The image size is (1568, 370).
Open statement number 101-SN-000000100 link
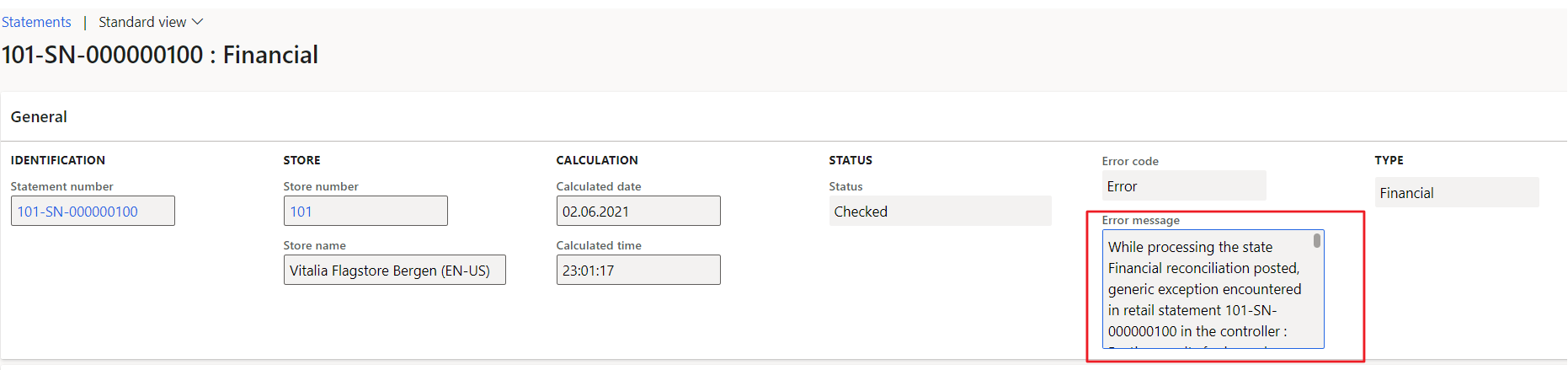point(77,212)
